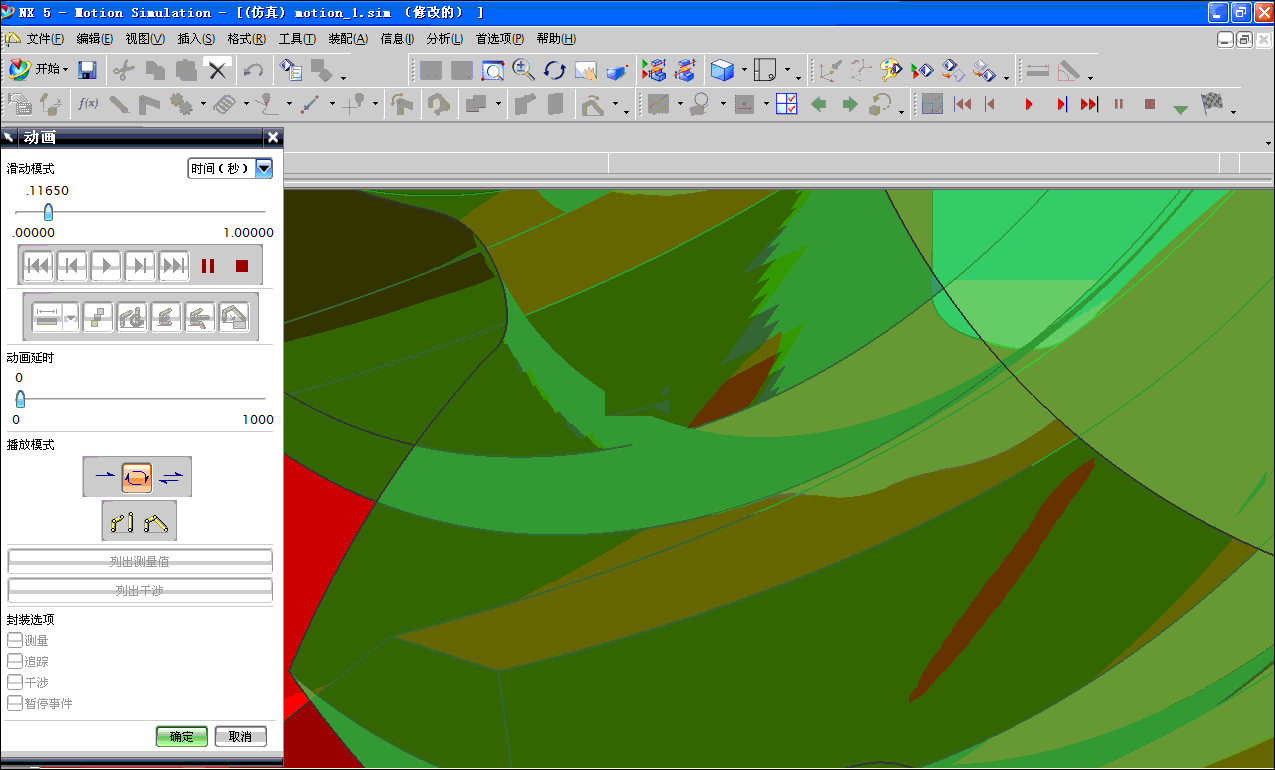Select the retrace back-and-forth playback mode
This screenshot has height=770, width=1275.
click(x=171, y=477)
